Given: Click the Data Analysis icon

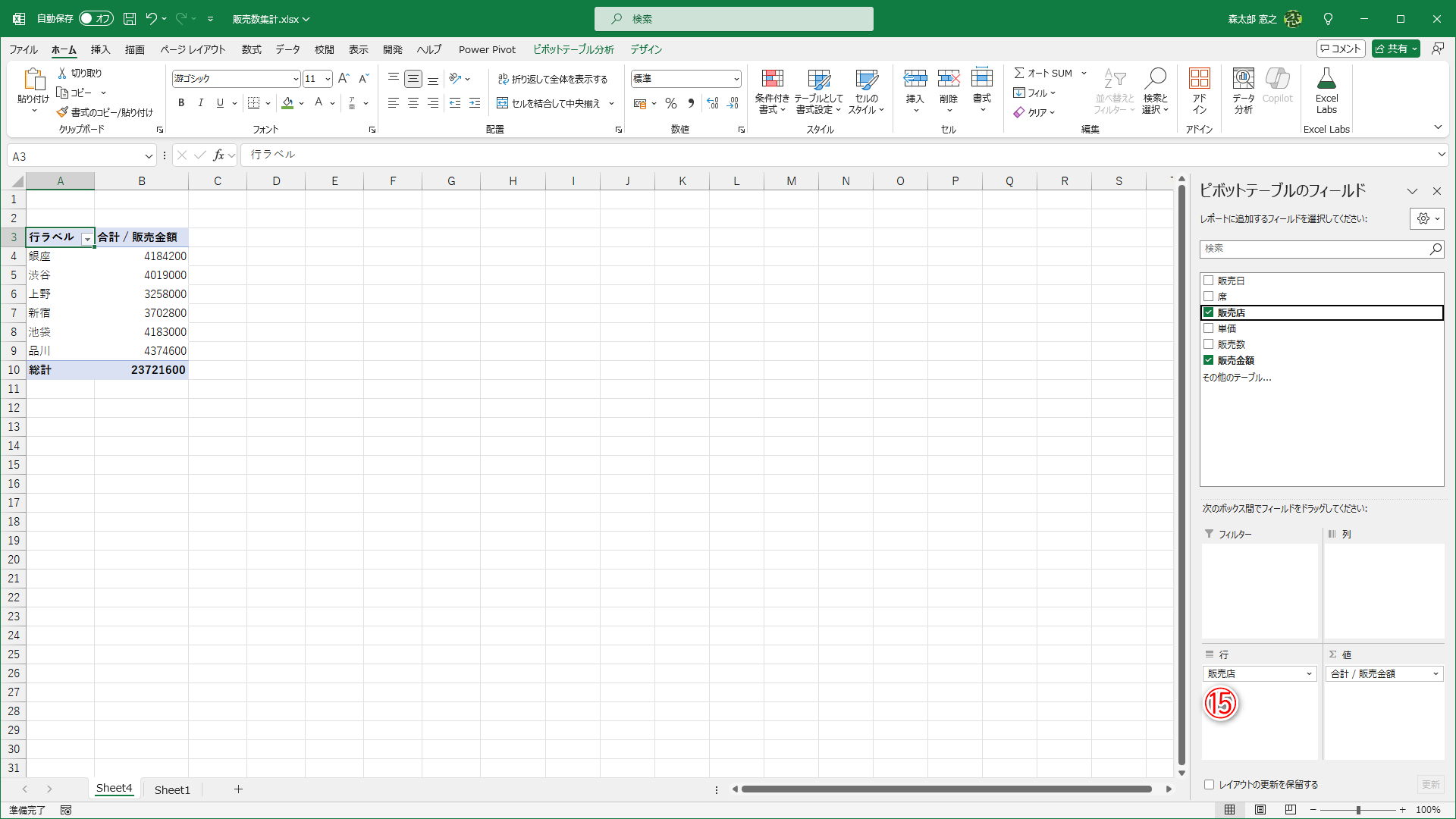Looking at the screenshot, I should tap(1243, 79).
